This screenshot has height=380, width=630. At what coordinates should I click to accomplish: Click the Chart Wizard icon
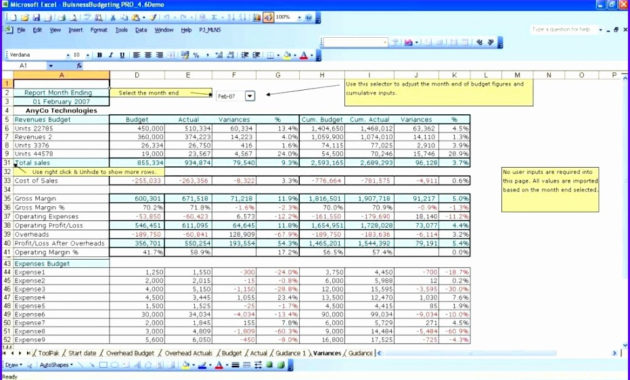[257, 18]
